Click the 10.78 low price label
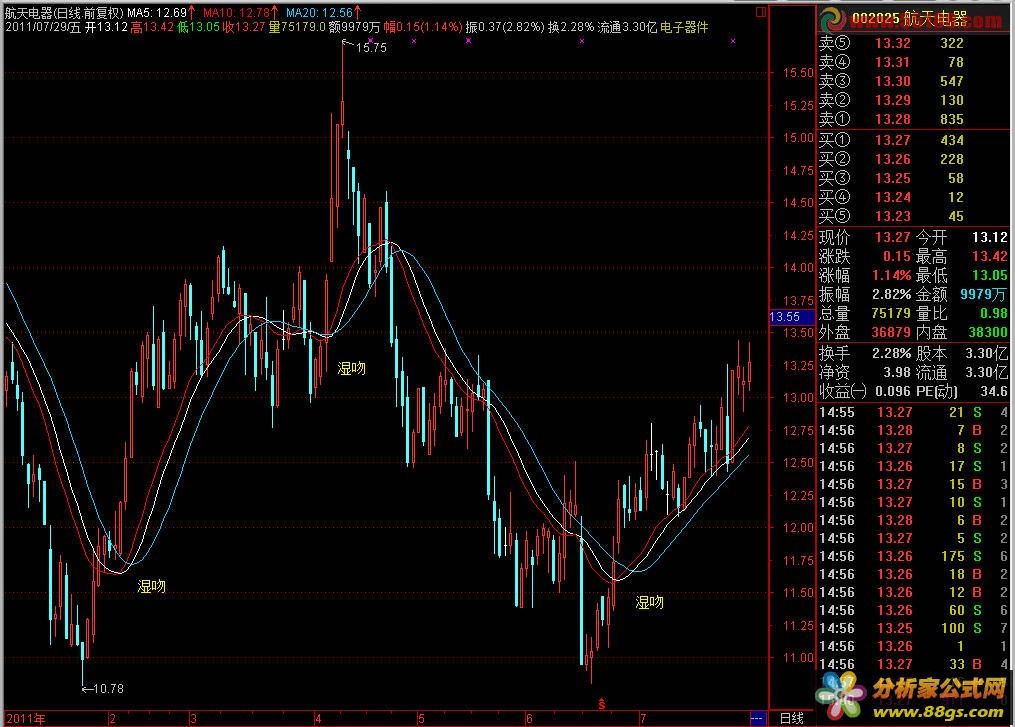Image resolution: width=1015 pixels, height=727 pixels. [108, 689]
